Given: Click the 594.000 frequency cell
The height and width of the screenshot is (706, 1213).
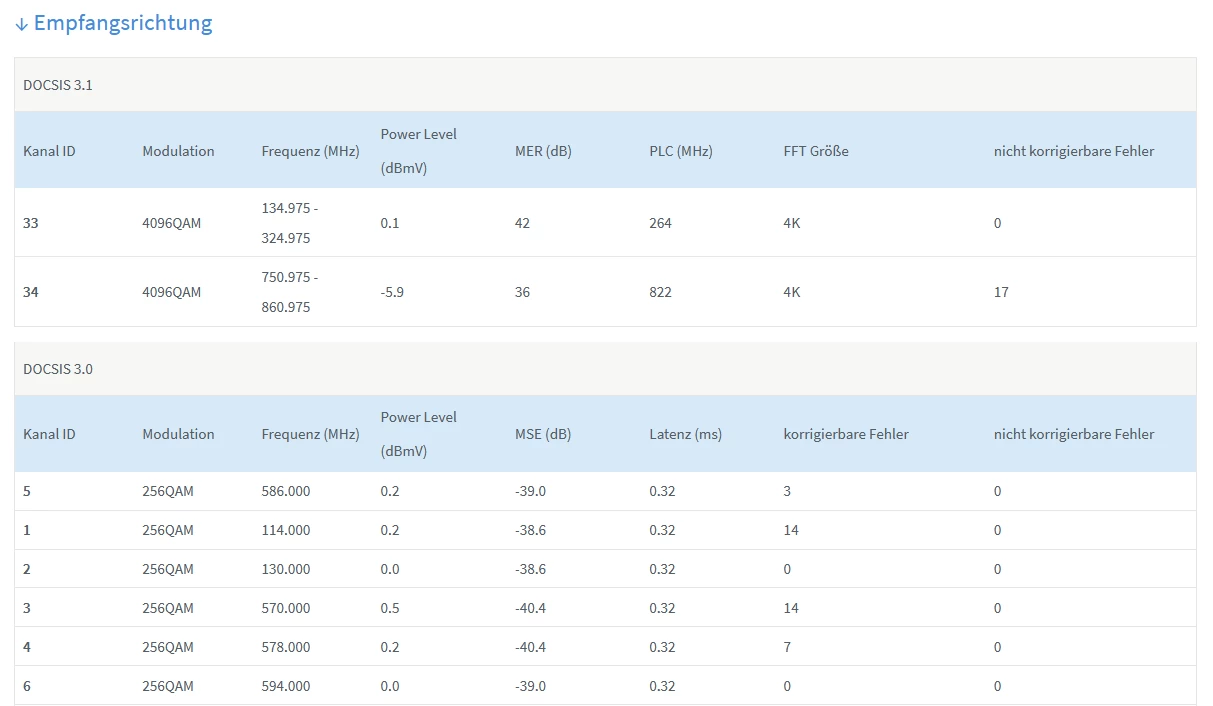Looking at the screenshot, I should click(286, 686).
